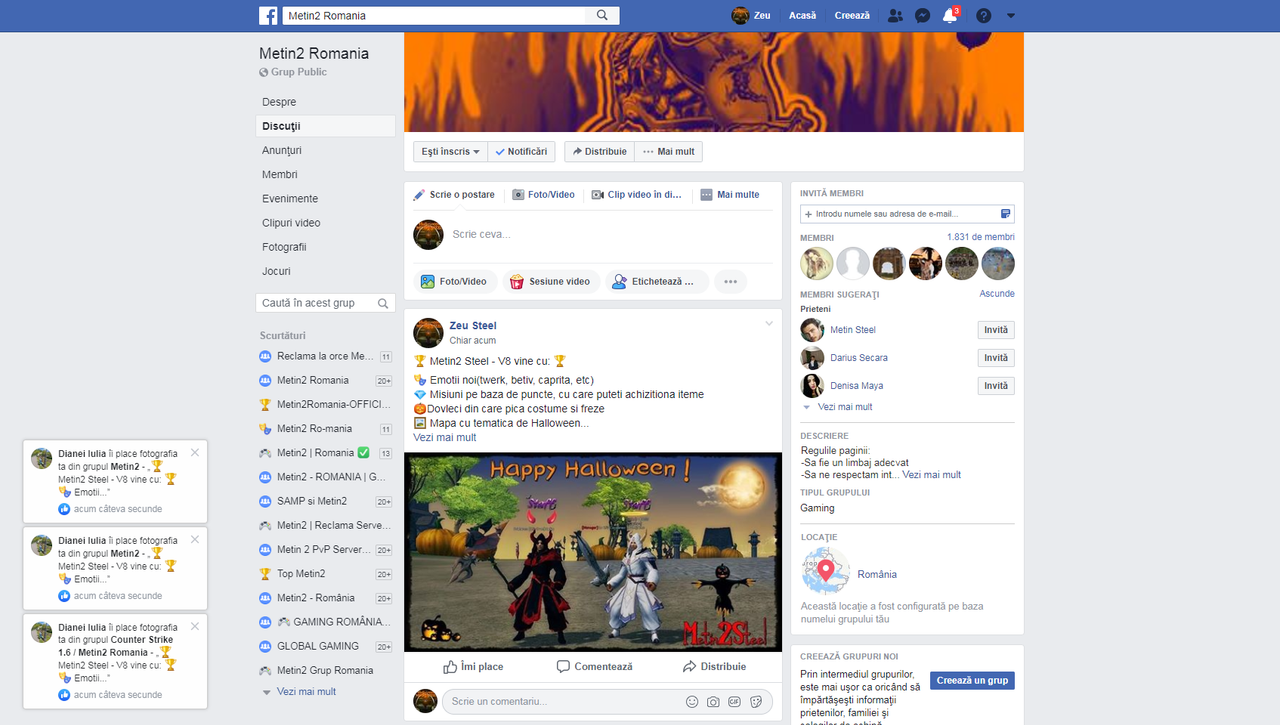1280x725 pixels.
Task: Invite Darius Secara to the group
Action: point(996,357)
